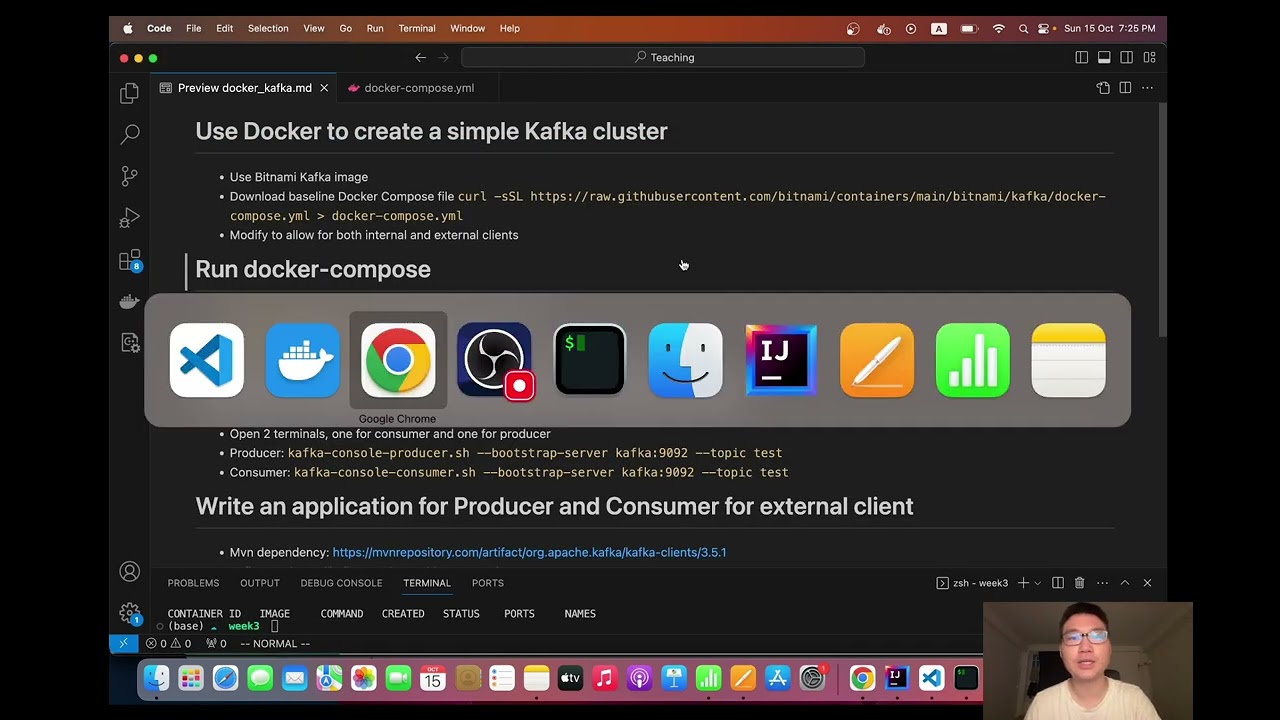1280x720 pixels.
Task: Click errors and warnings count in status bar
Action: pyautogui.click(x=168, y=644)
